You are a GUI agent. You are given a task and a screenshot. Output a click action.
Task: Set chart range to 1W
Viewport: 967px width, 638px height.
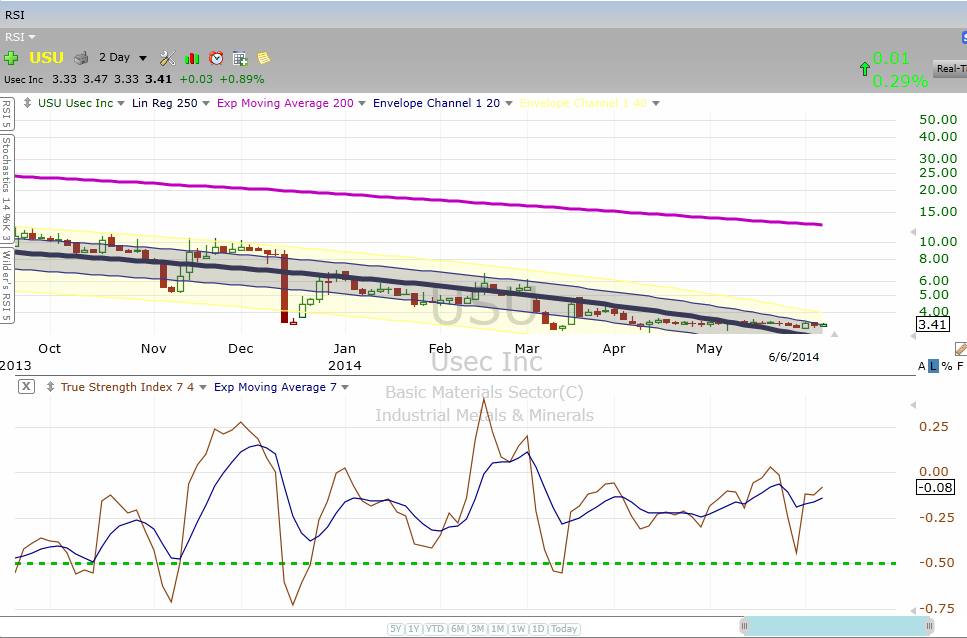(x=518, y=629)
